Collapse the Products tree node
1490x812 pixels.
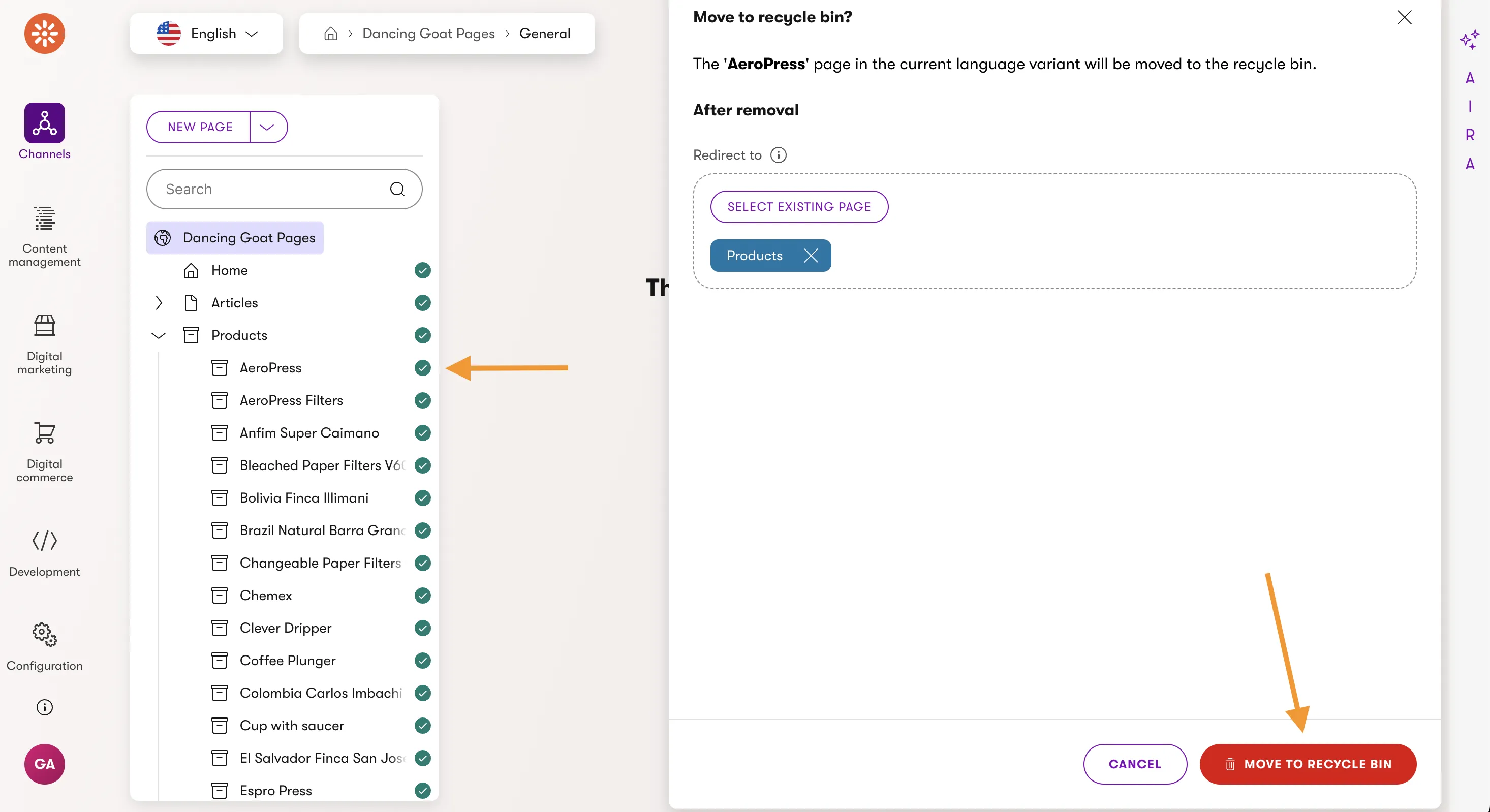tap(159, 335)
